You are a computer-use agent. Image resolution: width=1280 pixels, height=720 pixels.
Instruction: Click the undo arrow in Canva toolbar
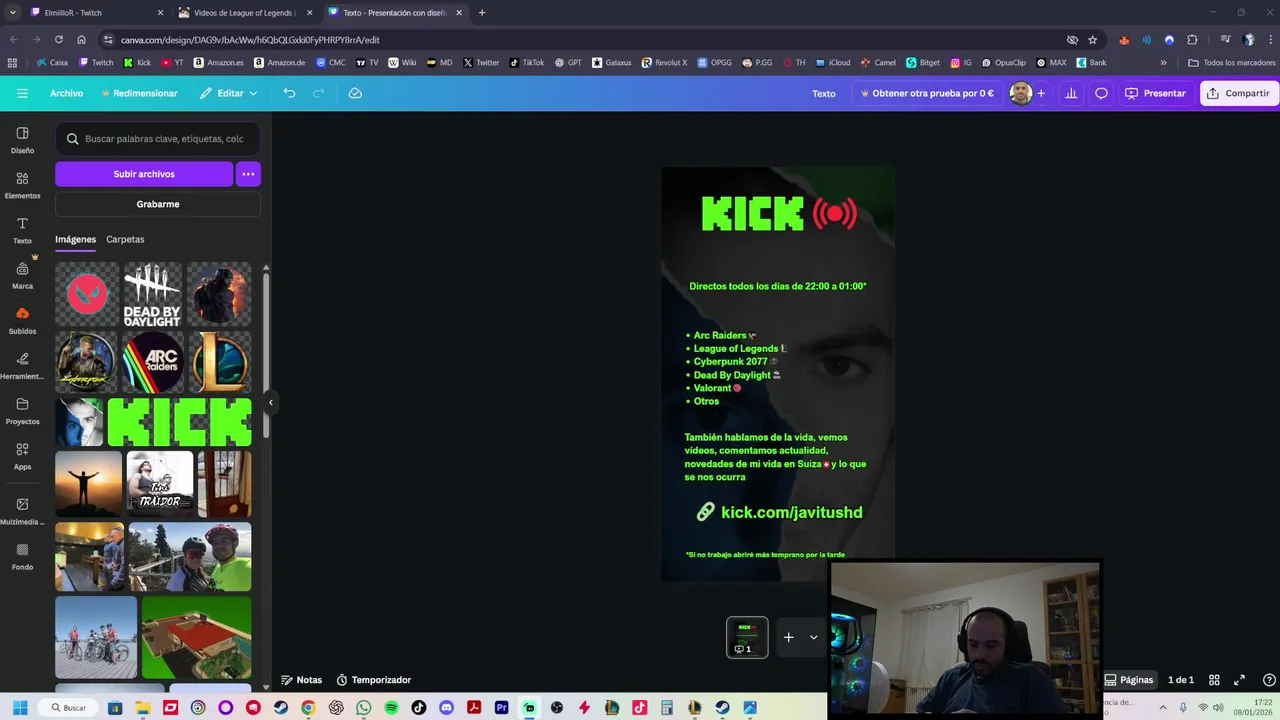pos(289,93)
